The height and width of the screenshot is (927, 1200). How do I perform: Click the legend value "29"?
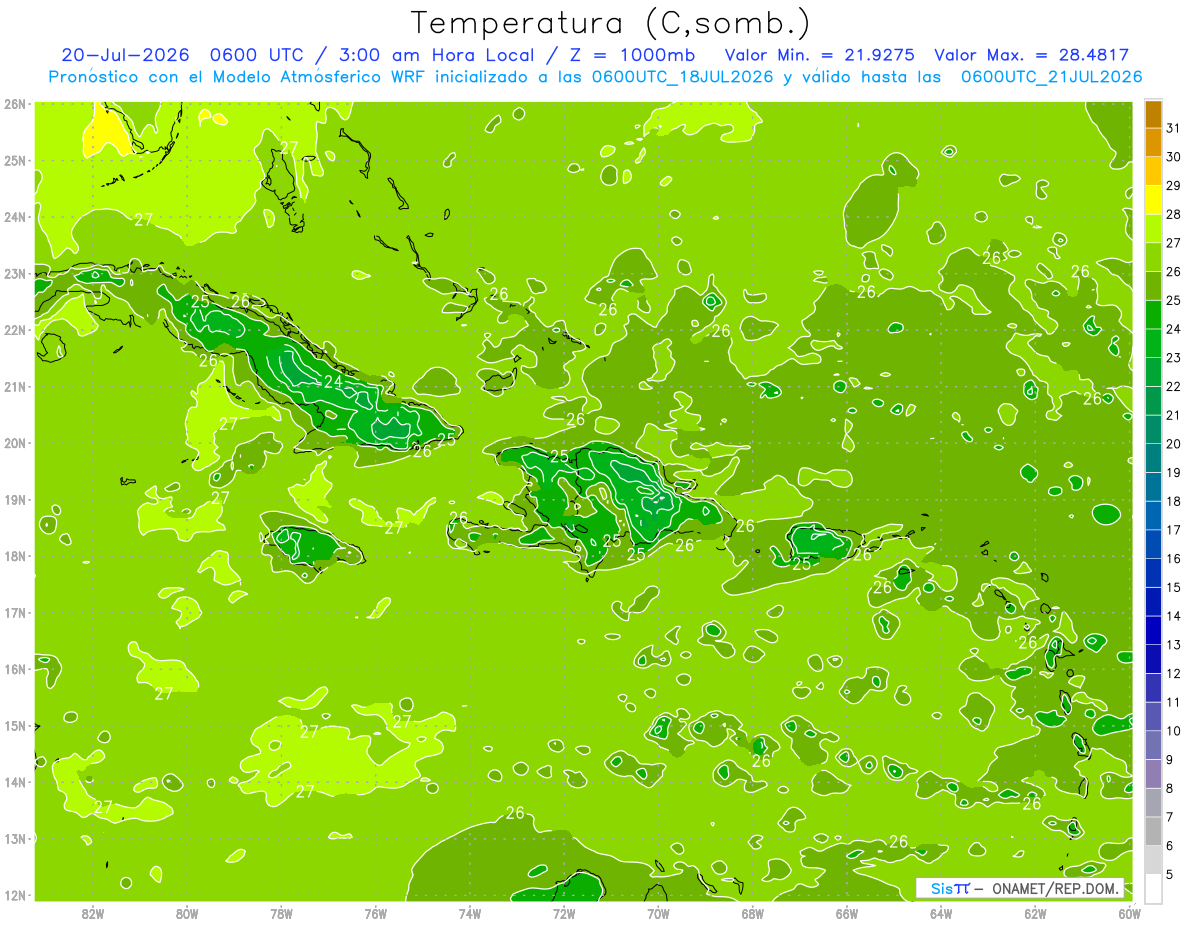pos(1174,186)
